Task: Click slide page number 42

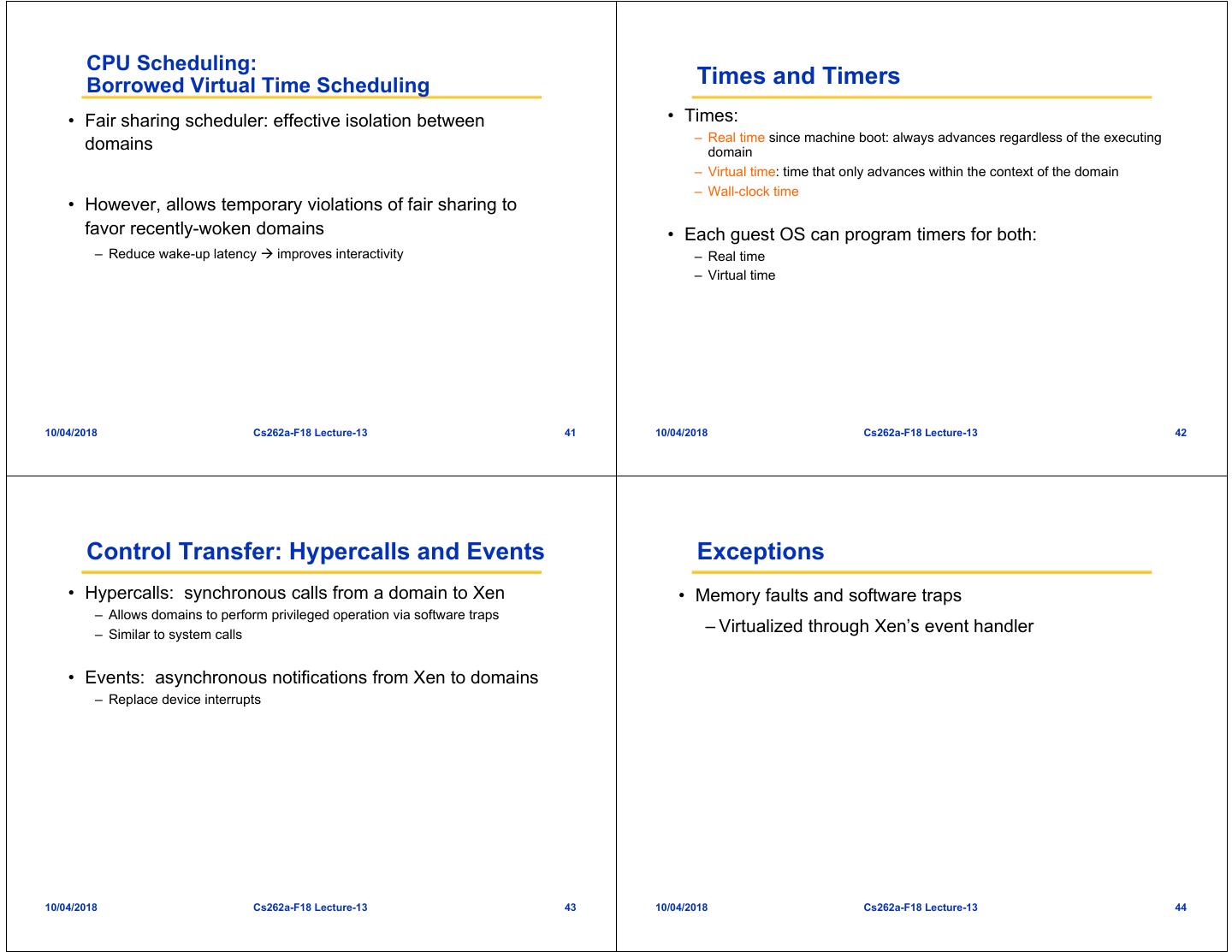Action: click(1181, 433)
